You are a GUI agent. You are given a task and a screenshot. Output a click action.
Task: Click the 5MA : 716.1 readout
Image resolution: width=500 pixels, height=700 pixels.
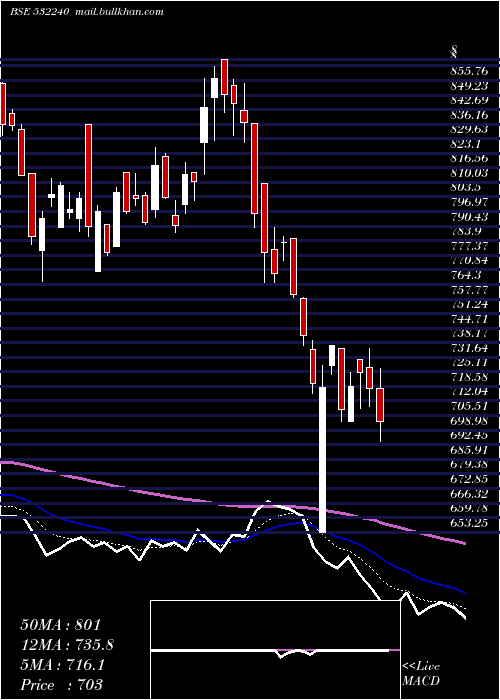[62, 665]
